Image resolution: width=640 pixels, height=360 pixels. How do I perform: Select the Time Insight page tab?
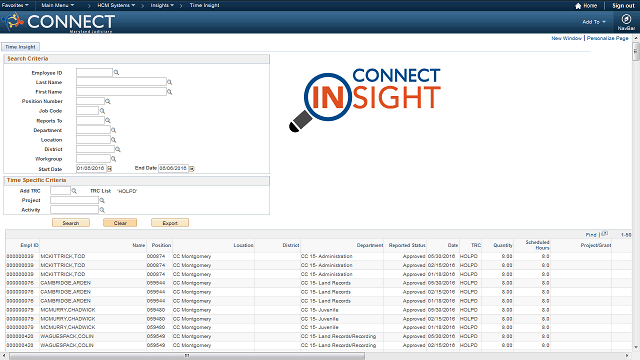[x=20, y=47]
